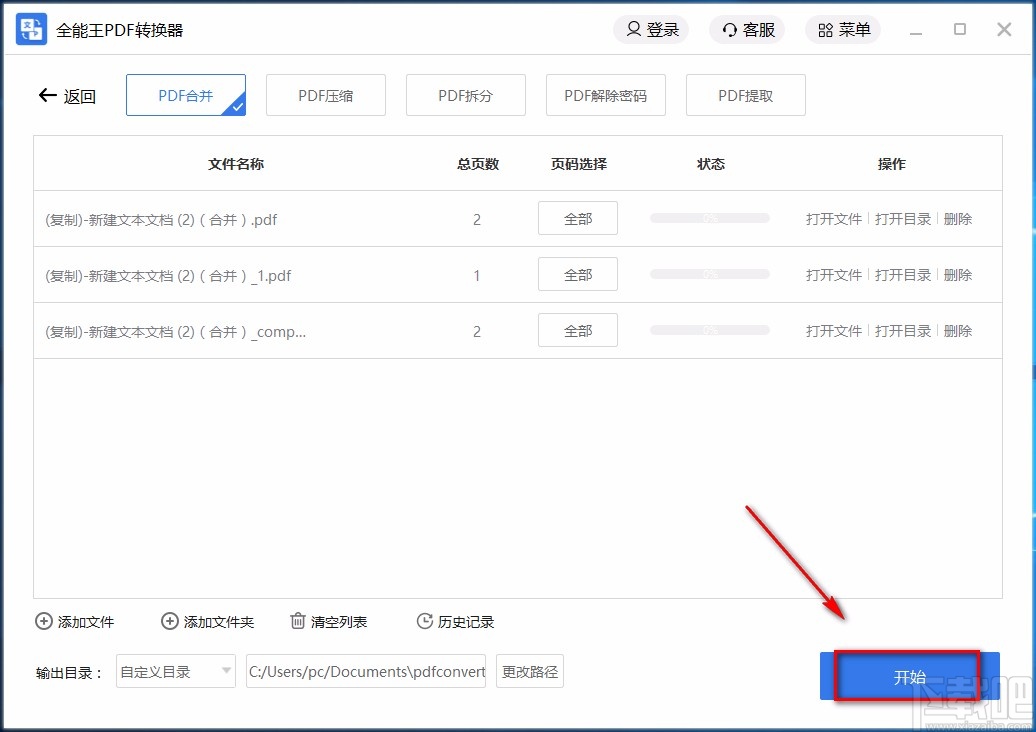Click the 登录 login person icon

click(x=633, y=29)
